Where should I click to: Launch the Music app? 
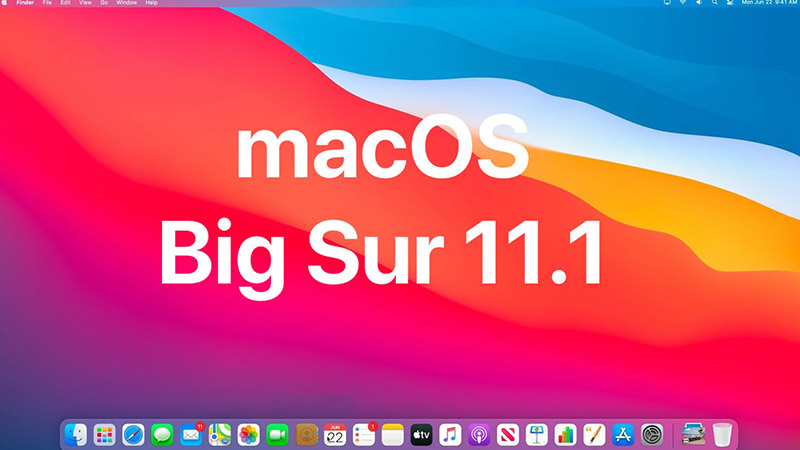[x=450, y=435]
